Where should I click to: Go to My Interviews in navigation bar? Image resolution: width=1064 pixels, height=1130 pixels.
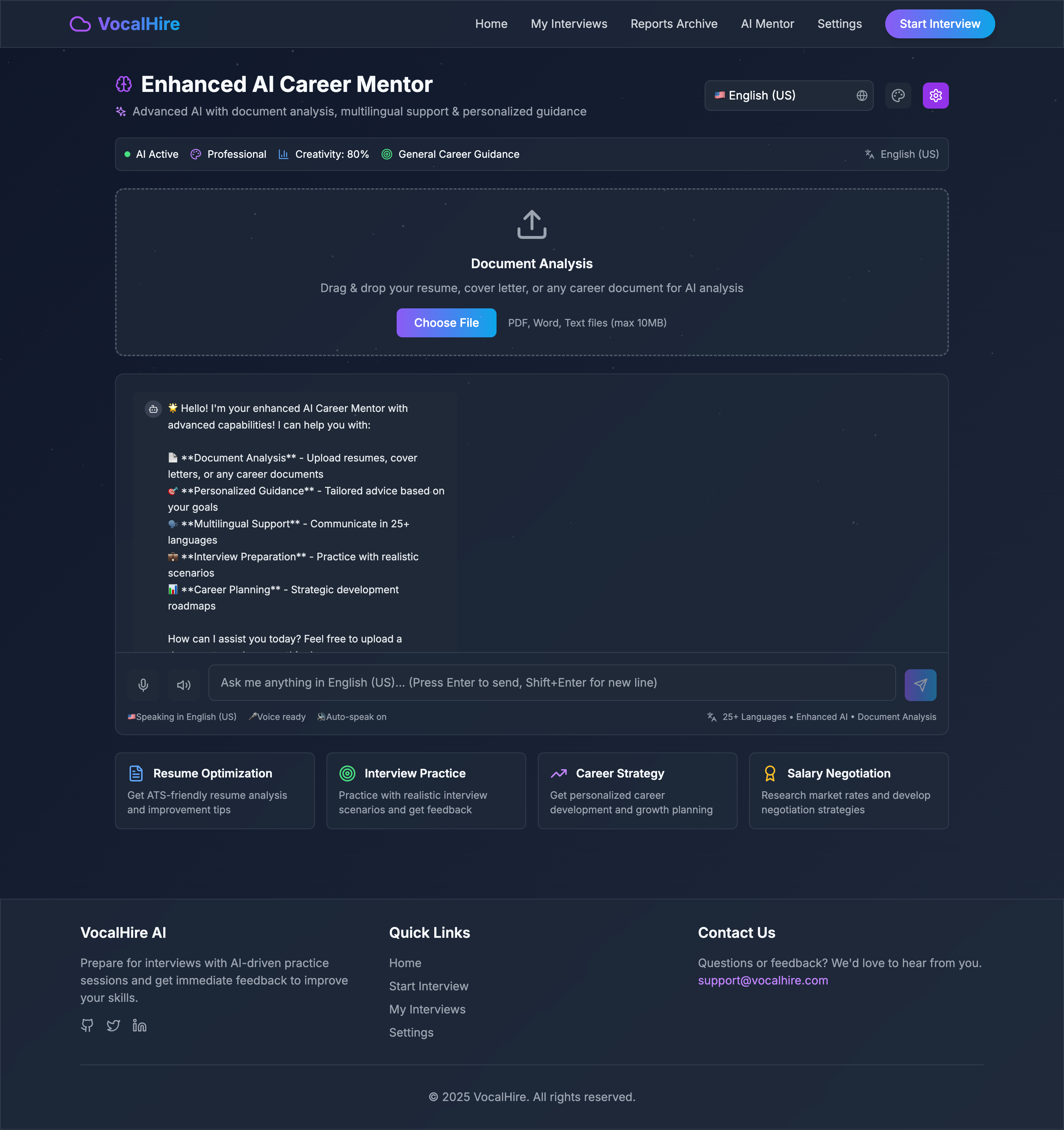[569, 24]
